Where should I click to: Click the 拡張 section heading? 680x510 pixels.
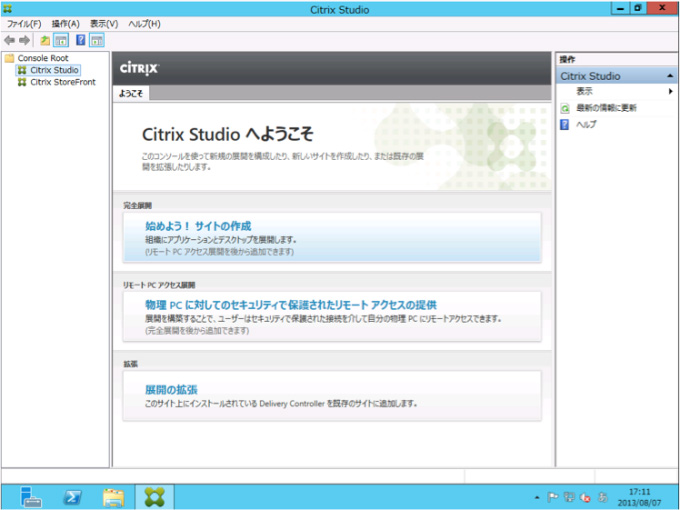point(131,364)
